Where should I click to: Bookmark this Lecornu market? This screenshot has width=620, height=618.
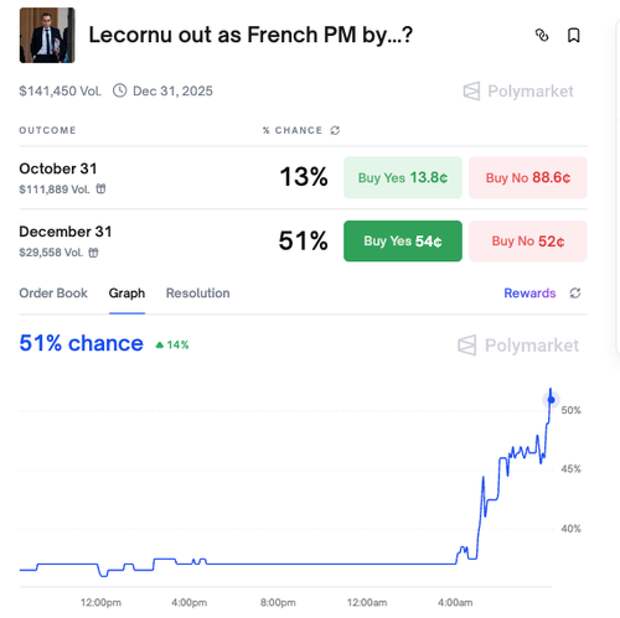(x=573, y=35)
